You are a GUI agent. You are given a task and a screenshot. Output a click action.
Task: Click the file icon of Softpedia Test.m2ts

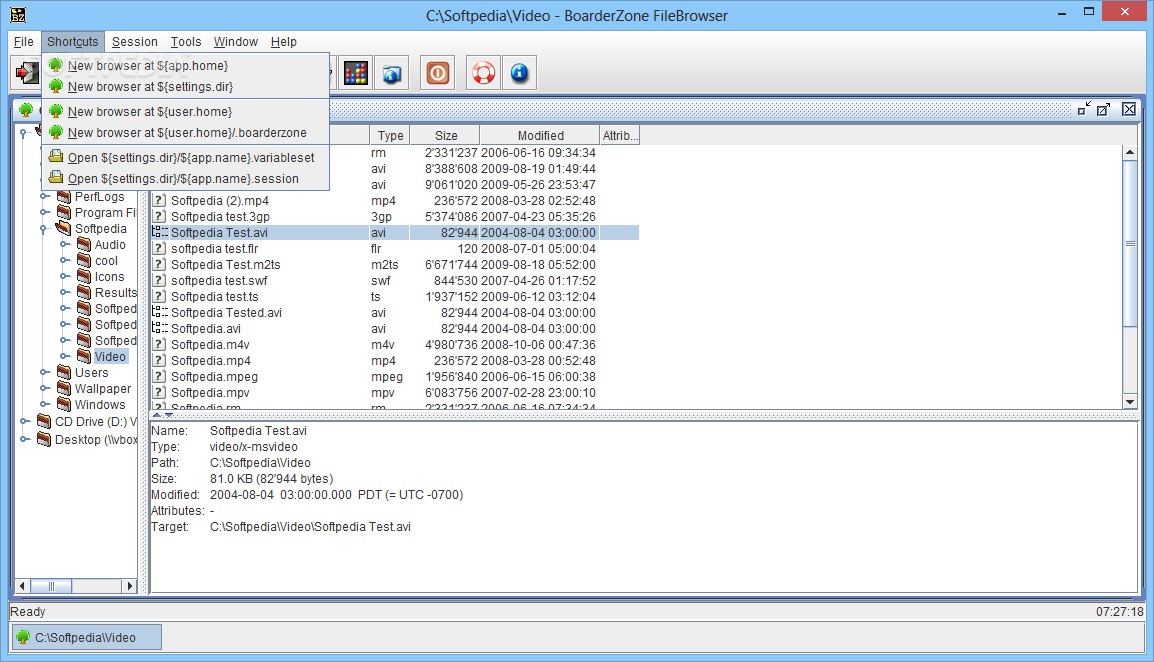[159, 264]
